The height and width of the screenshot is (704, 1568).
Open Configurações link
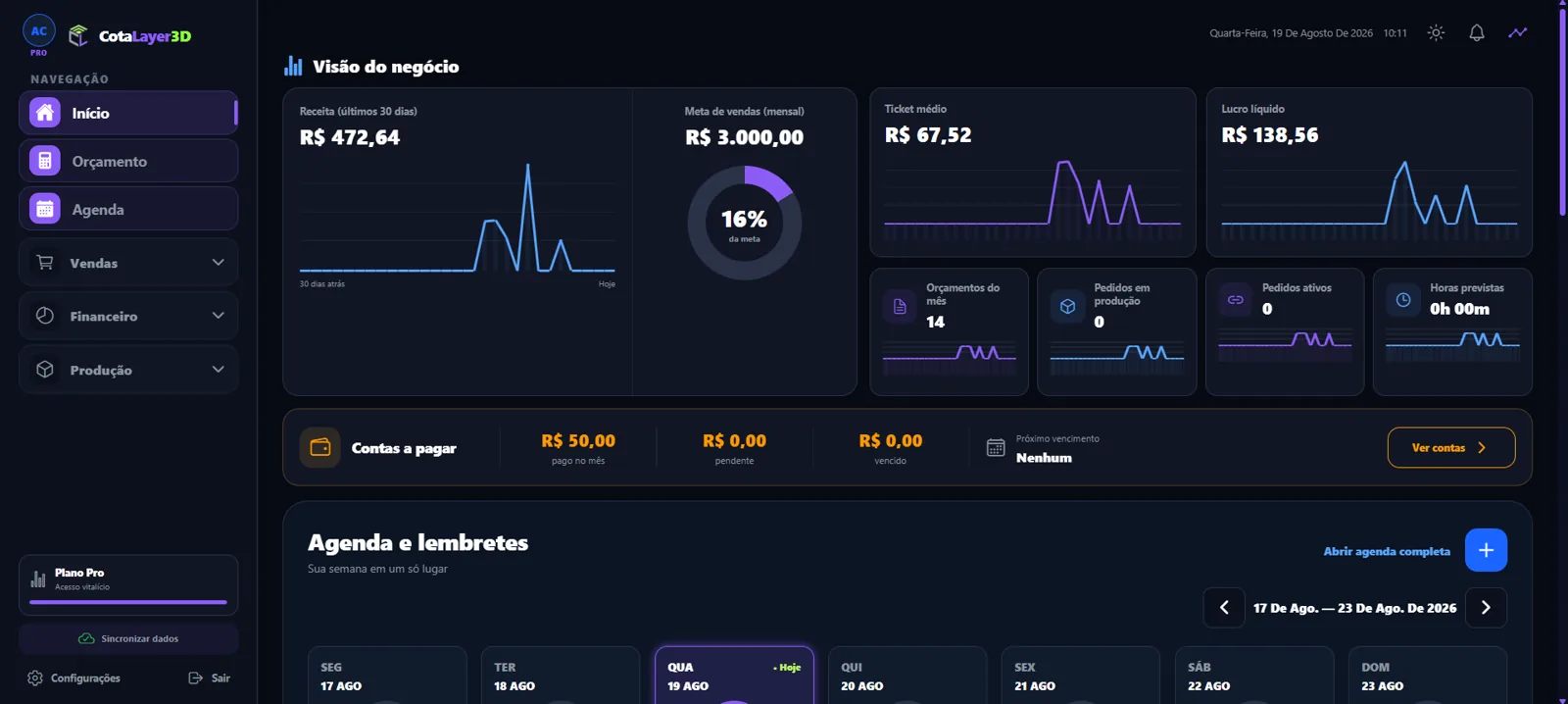coord(74,678)
